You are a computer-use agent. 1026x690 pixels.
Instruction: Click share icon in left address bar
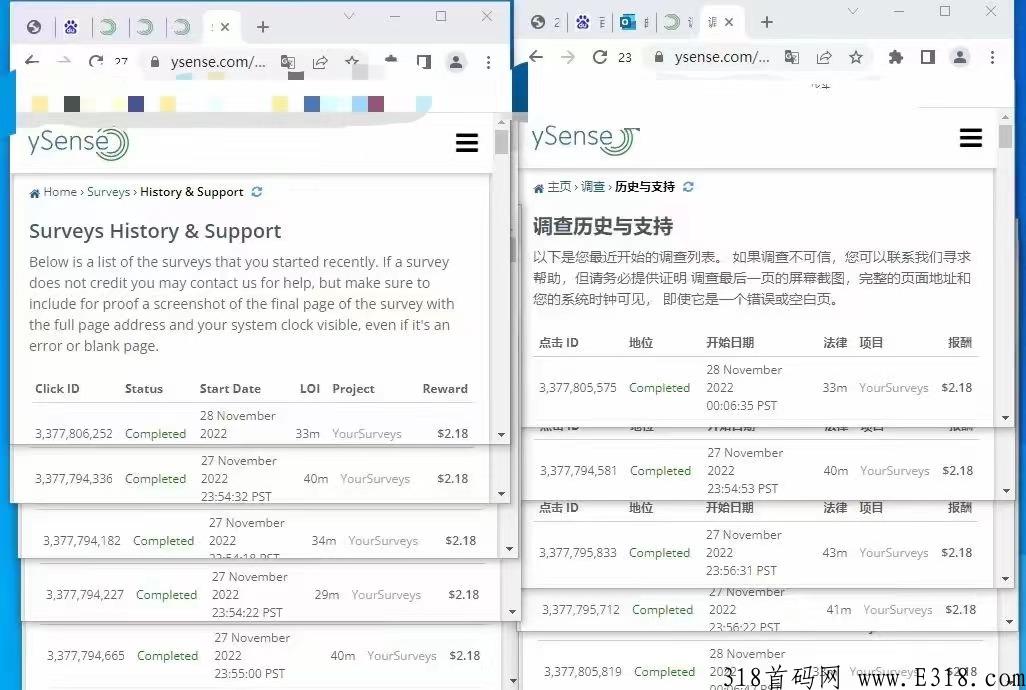tap(320, 62)
